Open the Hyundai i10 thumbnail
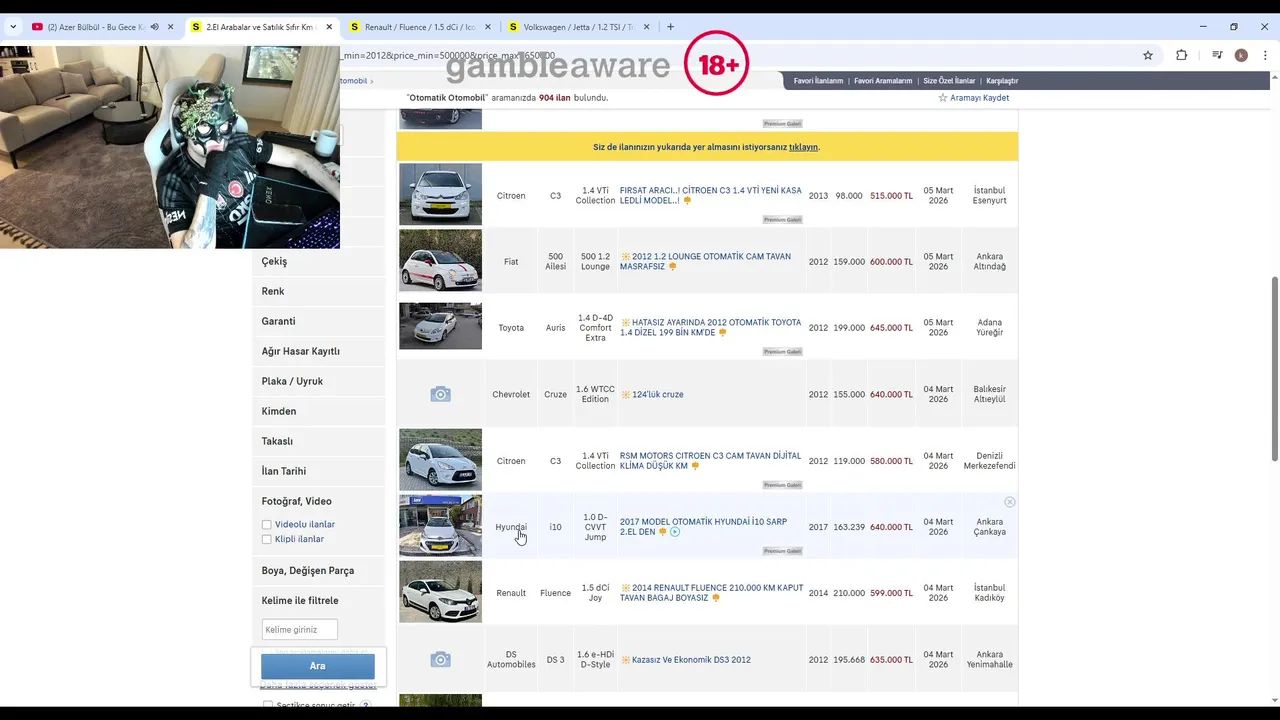The width and height of the screenshot is (1280, 720). click(x=440, y=525)
